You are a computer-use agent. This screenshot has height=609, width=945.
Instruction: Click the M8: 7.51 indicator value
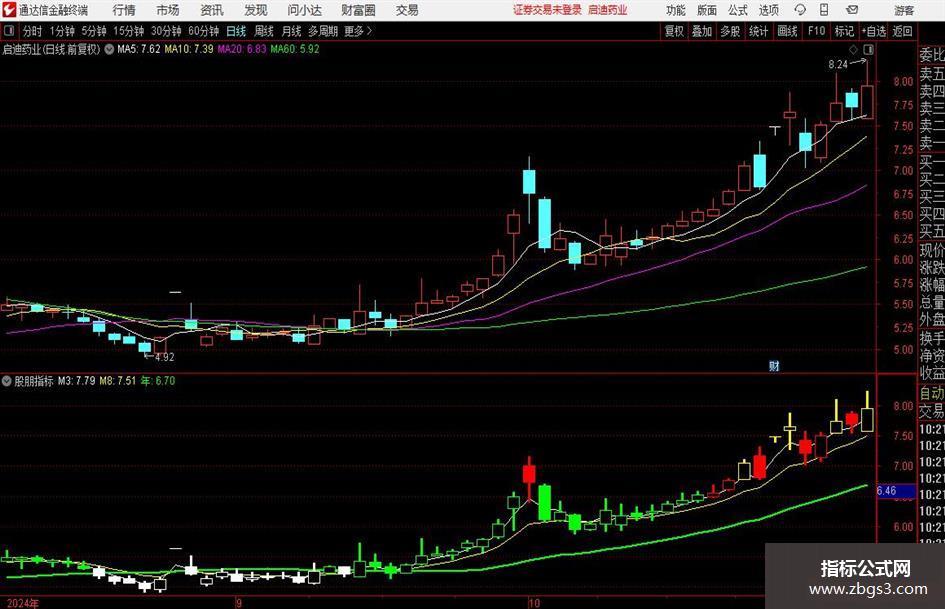[x=118, y=381]
